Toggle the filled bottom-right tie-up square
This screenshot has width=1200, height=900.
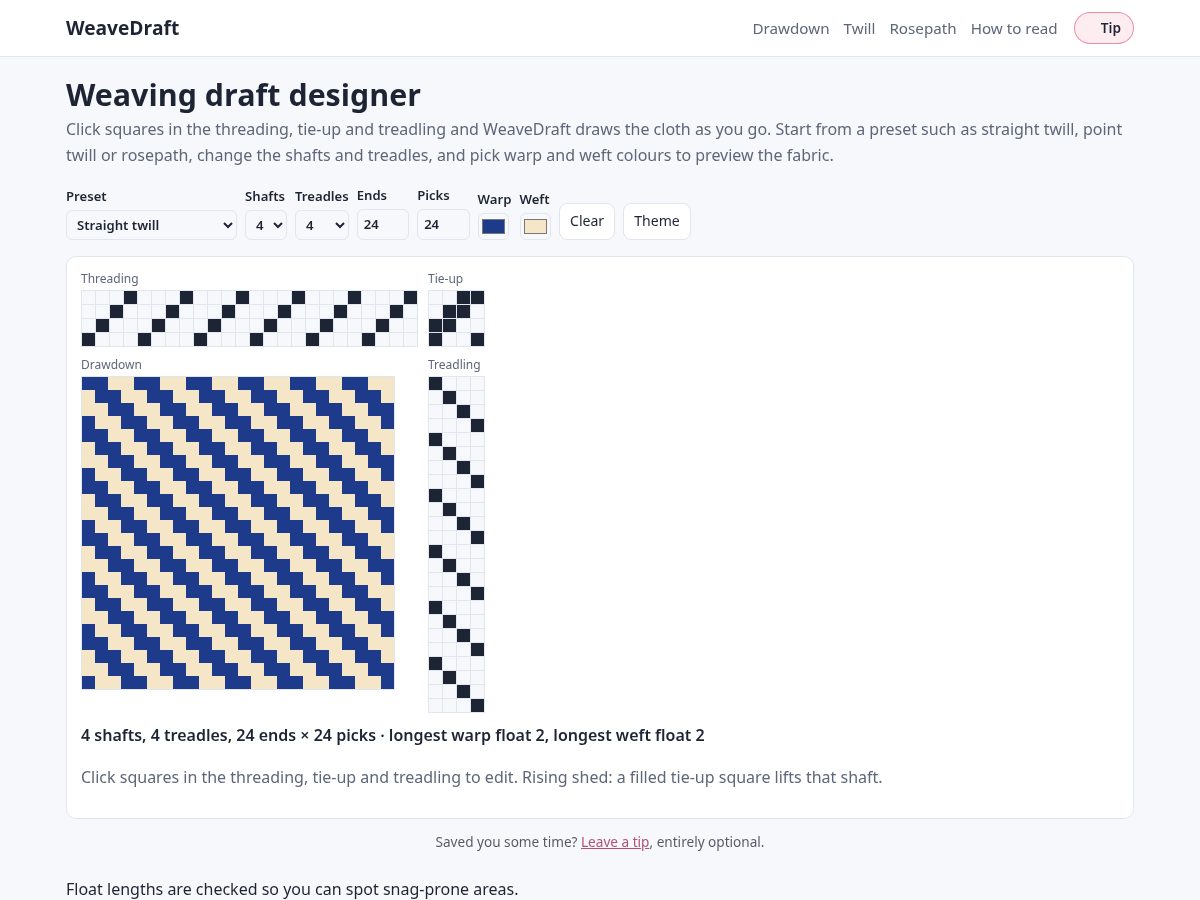[x=478, y=339]
